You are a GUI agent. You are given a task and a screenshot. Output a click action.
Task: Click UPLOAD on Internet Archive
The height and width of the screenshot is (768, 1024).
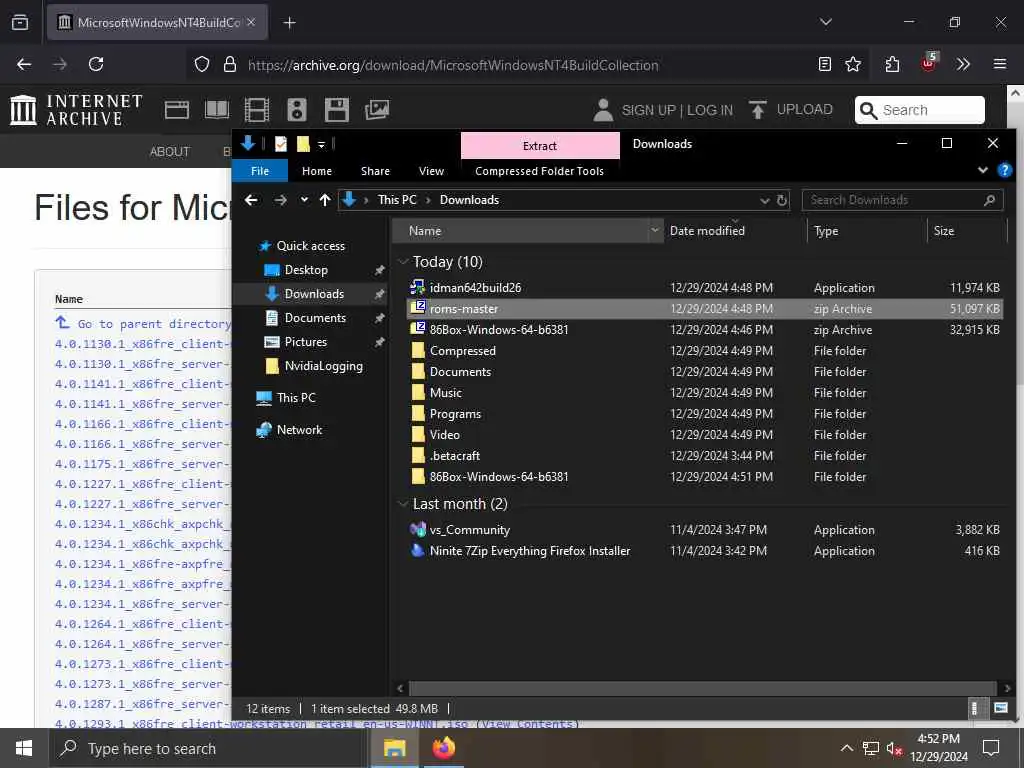[x=791, y=110]
